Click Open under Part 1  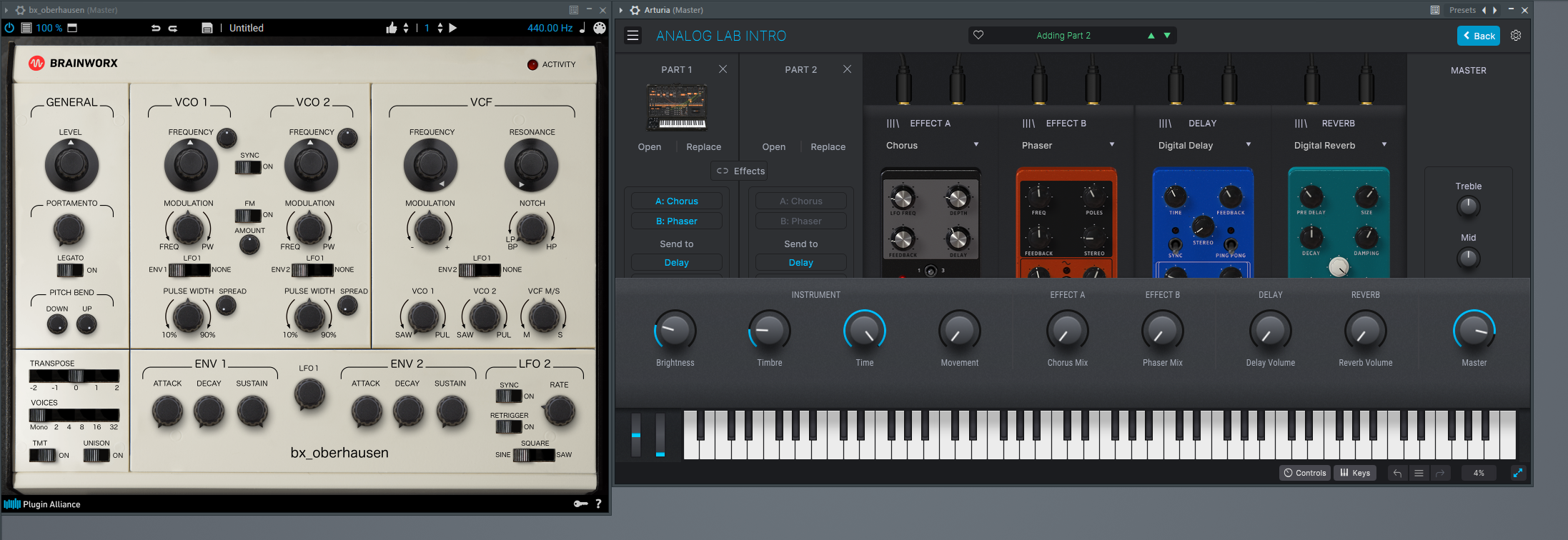[650, 146]
